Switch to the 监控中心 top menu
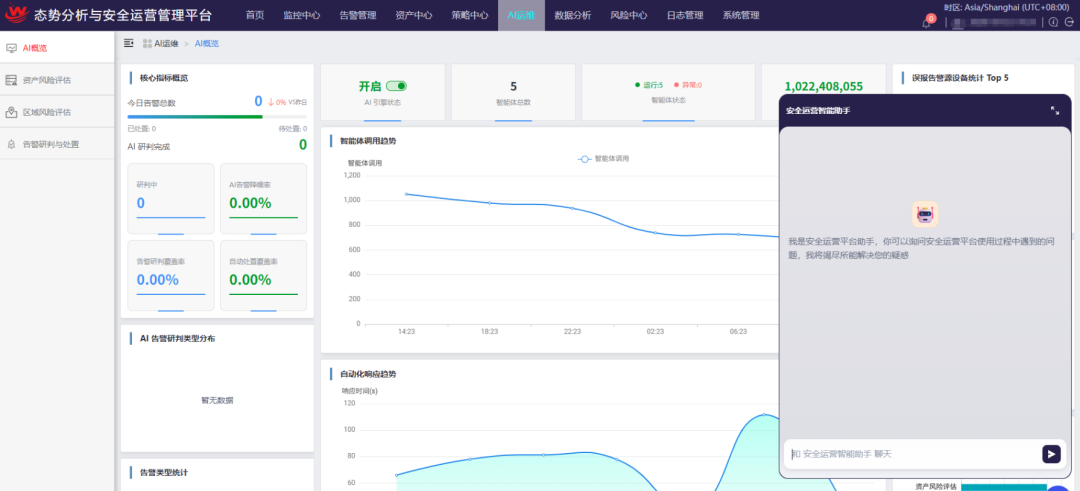Image resolution: width=1080 pixels, height=491 pixels. click(302, 15)
